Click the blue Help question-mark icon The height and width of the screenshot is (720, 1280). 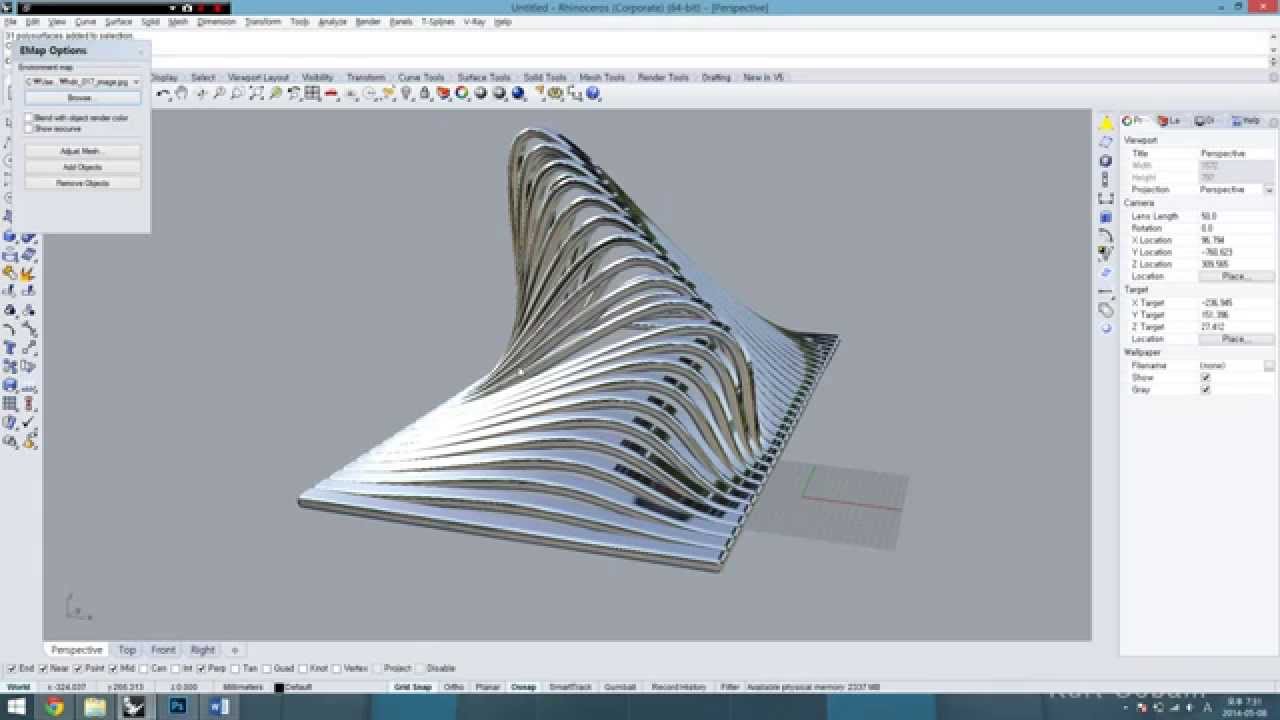pyautogui.click(x=593, y=93)
